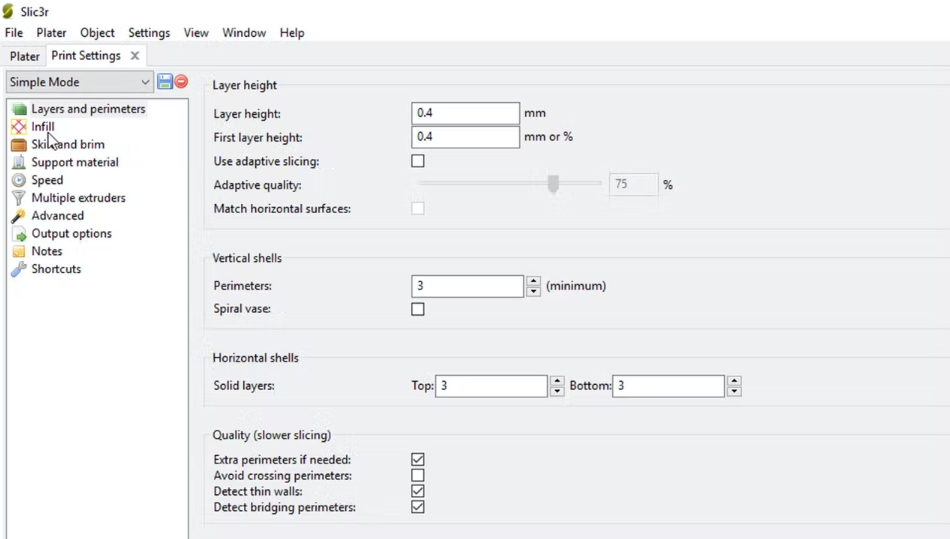Click the Output options icon

[19, 234]
